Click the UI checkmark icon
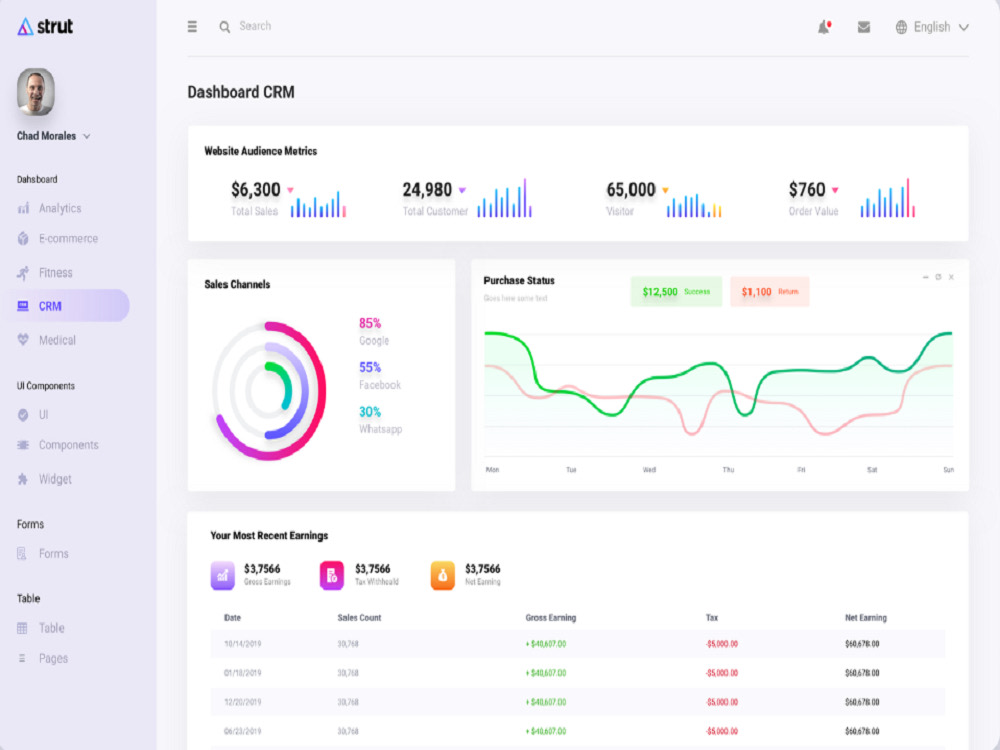The height and width of the screenshot is (750, 1000). (23, 415)
